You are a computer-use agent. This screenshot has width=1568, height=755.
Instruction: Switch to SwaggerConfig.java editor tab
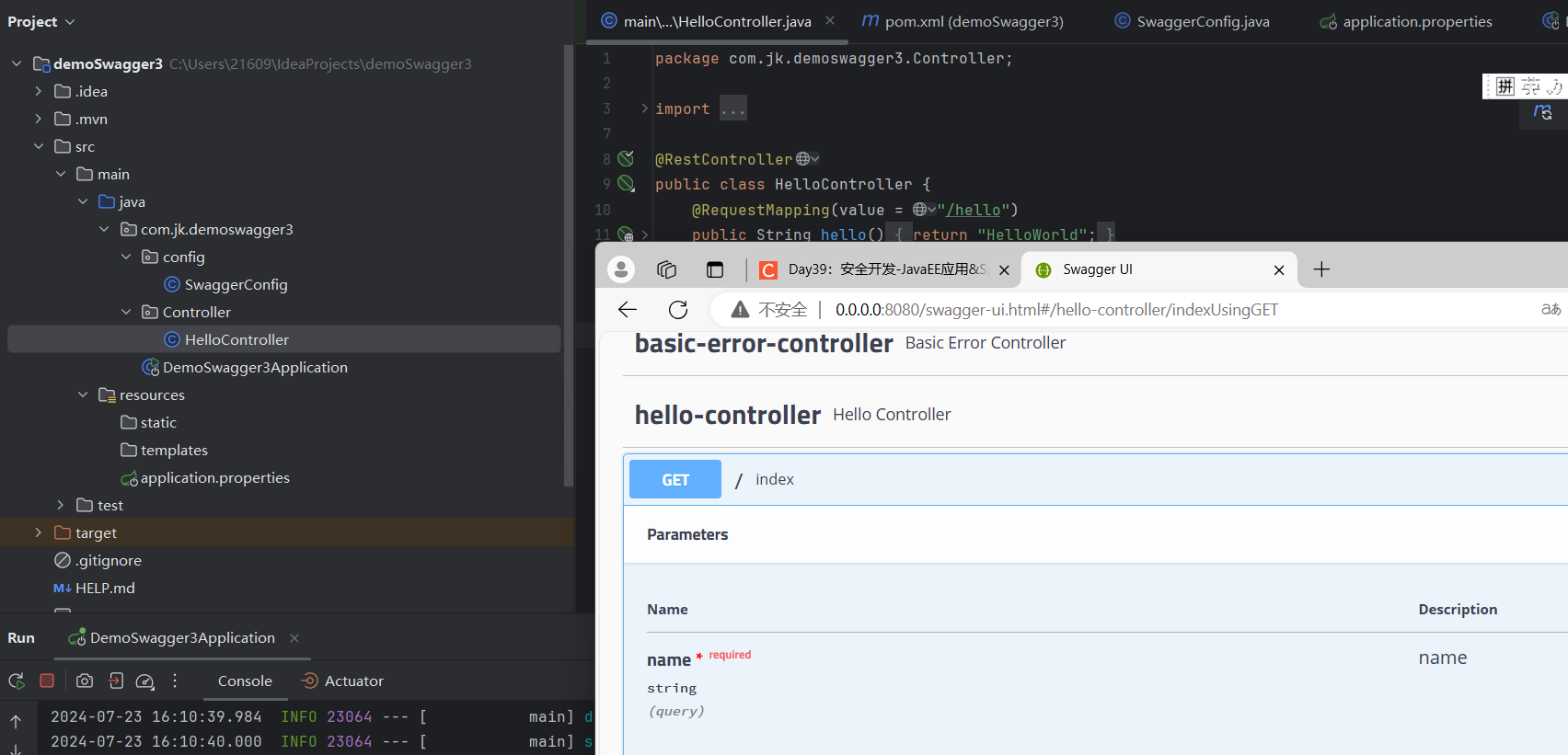[1192, 21]
